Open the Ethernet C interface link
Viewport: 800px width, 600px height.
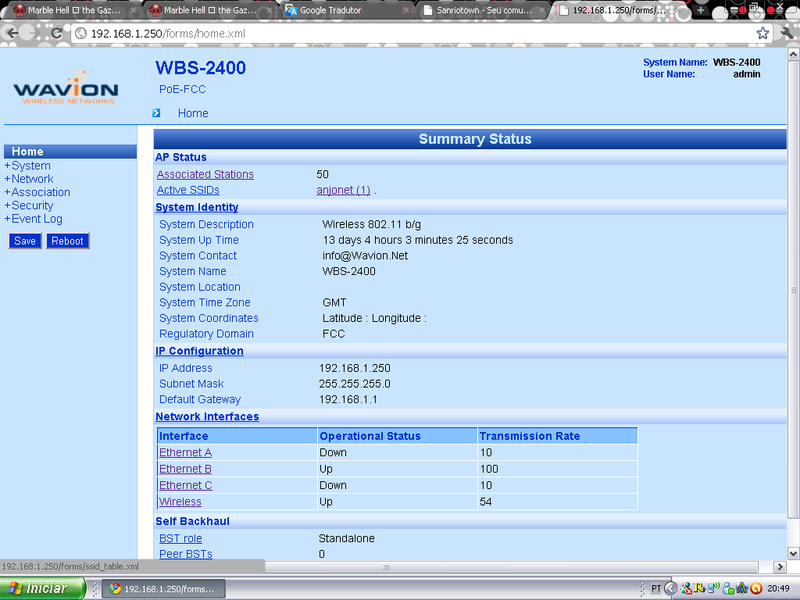(x=186, y=485)
